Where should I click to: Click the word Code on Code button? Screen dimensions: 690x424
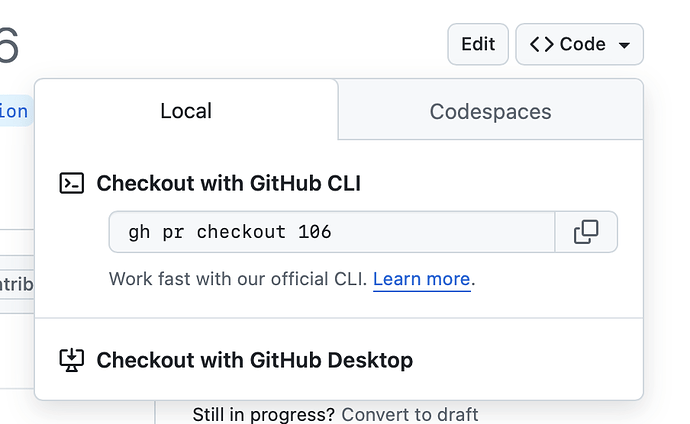[x=583, y=44]
